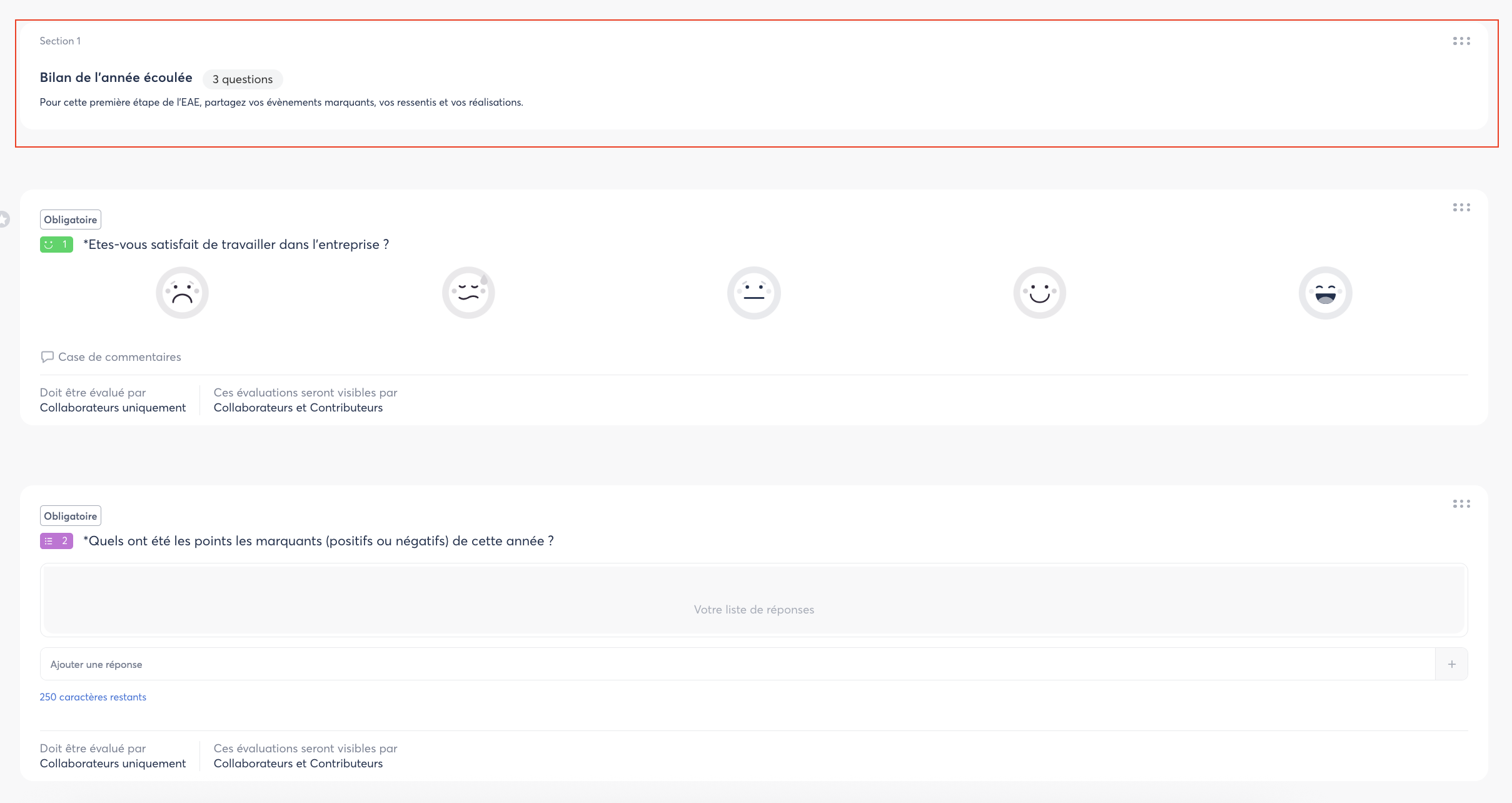Viewport: 1512px width, 803px height.
Task: Select the worried sweating face
Action: coord(468,293)
